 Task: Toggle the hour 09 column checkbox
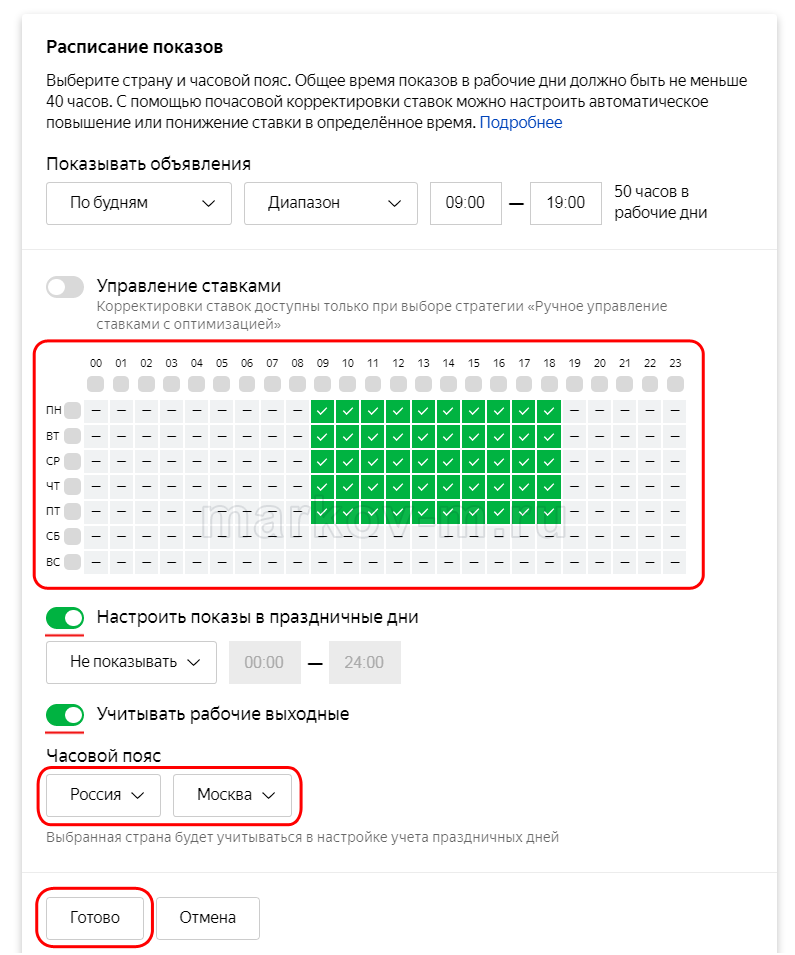322,384
